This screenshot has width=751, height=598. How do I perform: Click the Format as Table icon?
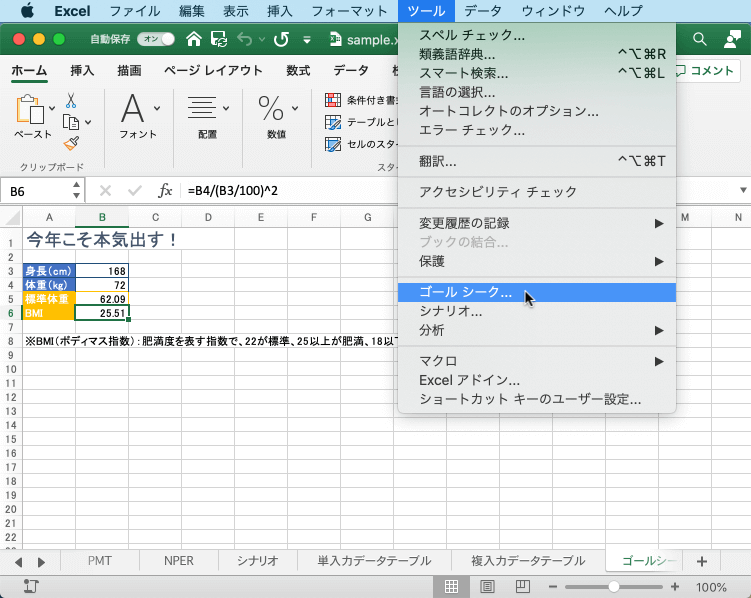point(333,122)
